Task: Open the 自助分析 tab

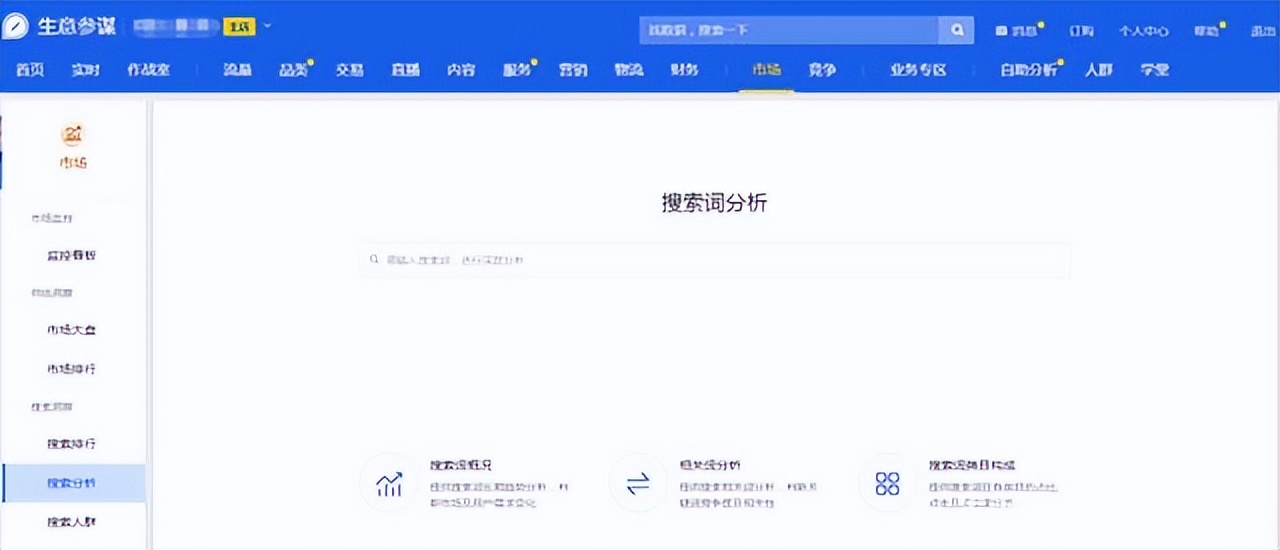Action: pos(1028,70)
